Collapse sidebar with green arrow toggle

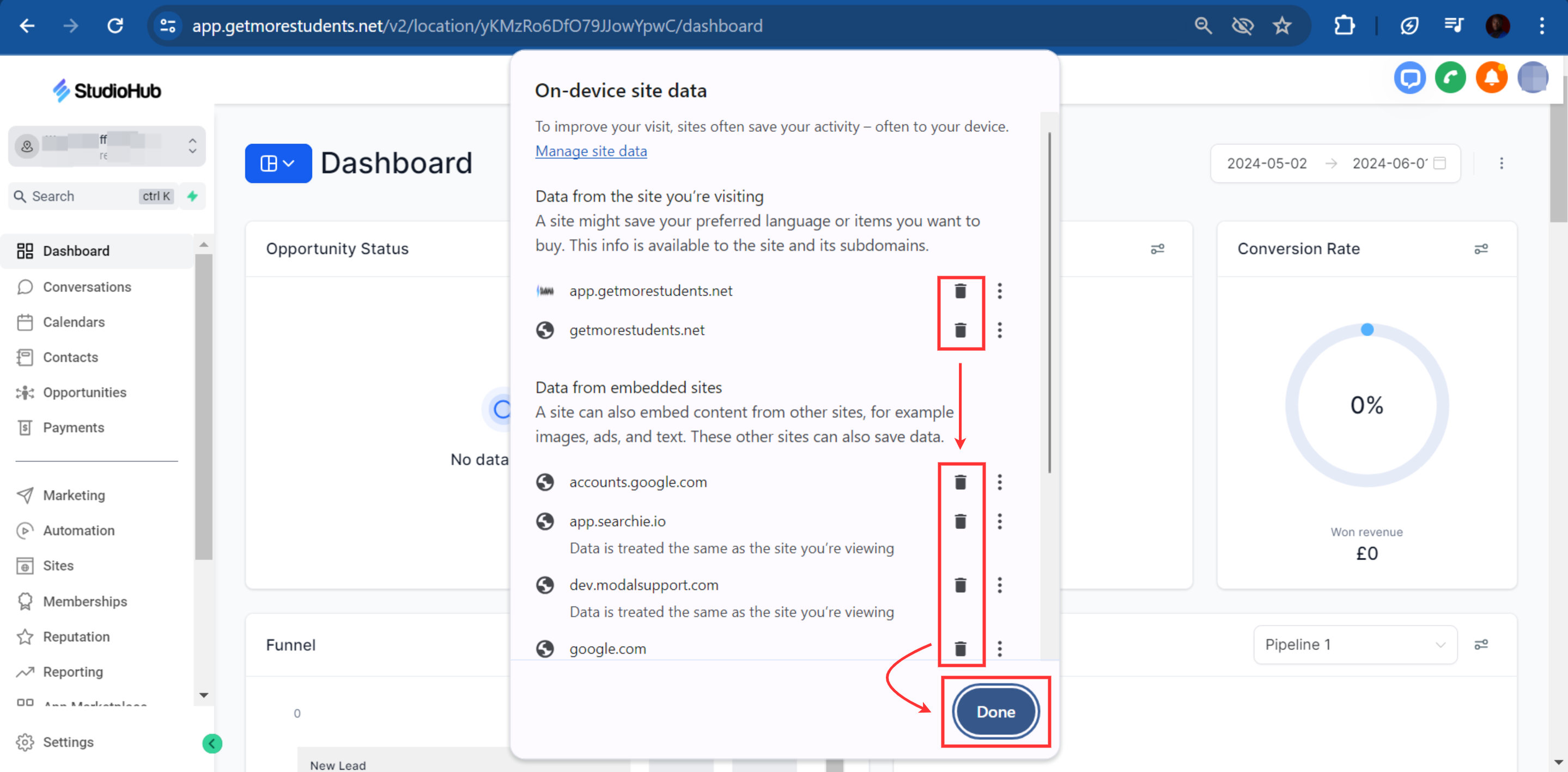point(212,743)
